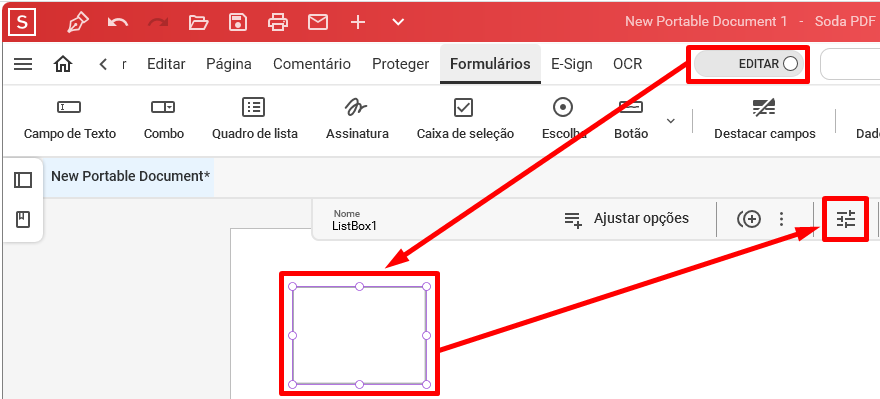Open the Comentário tab
Screen dimensions: 880x399
coord(312,64)
